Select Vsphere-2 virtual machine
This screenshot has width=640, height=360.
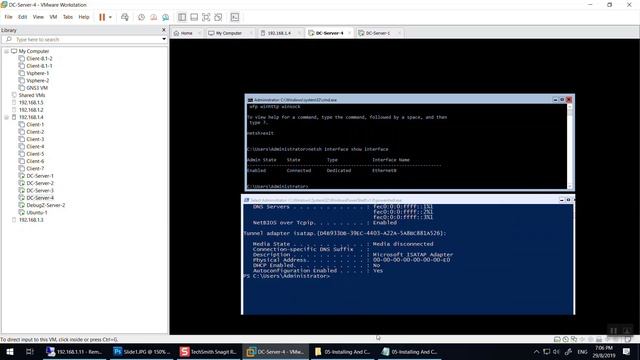pyautogui.click(x=38, y=80)
